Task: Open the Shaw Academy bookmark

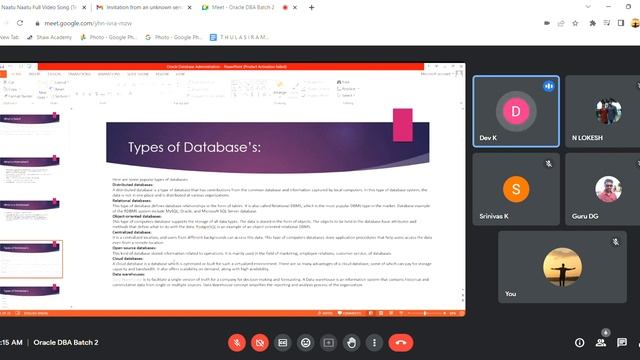Action: tap(49, 37)
